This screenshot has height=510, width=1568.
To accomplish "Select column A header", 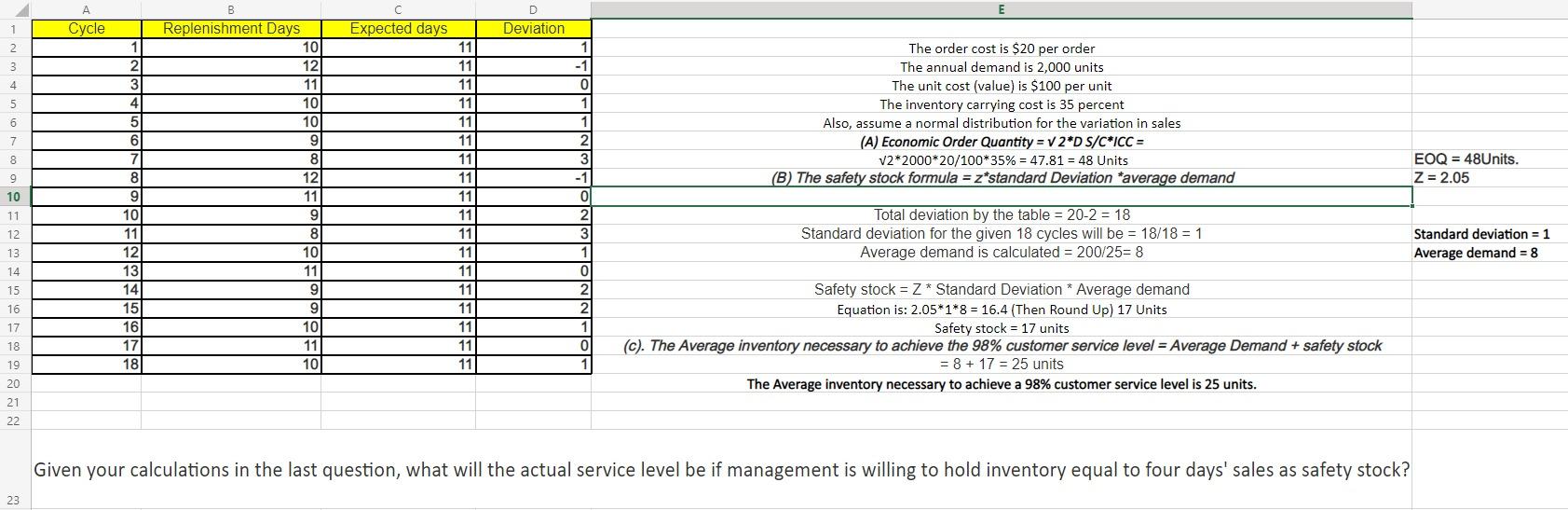I will pyautogui.click(x=87, y=9).
